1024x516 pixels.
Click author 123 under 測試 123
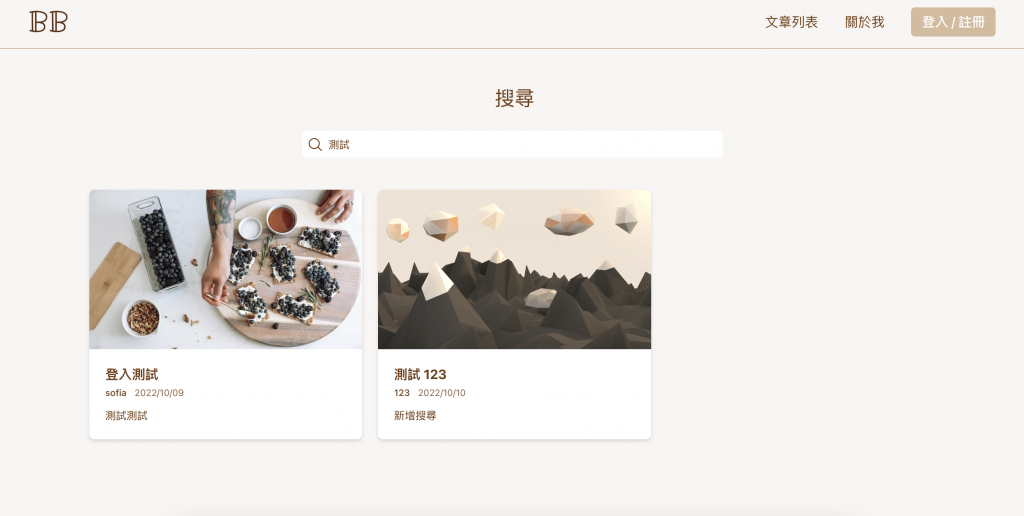coord(402,393)
